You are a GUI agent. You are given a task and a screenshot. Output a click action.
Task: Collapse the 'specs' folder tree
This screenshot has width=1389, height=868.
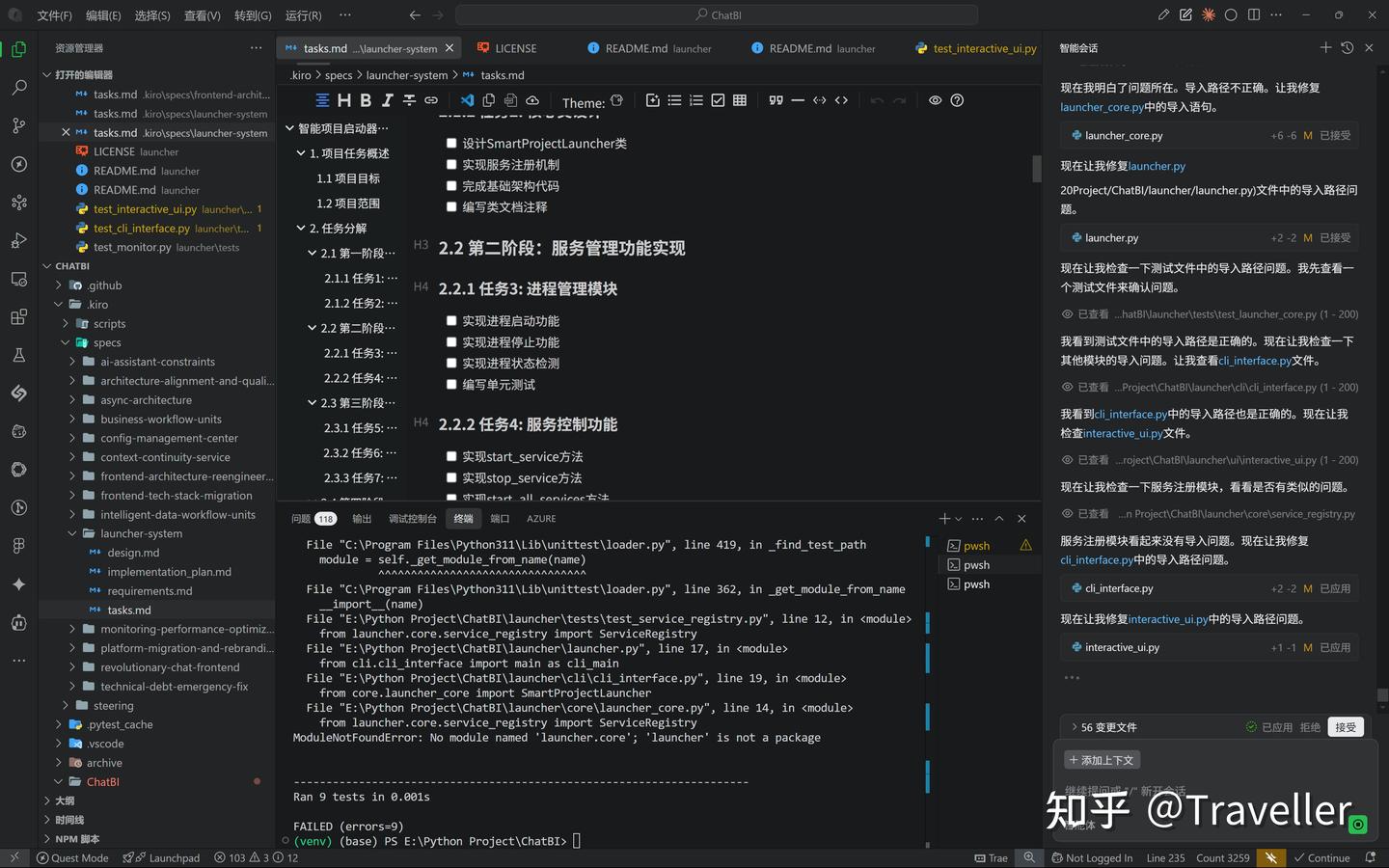point(66,342)
